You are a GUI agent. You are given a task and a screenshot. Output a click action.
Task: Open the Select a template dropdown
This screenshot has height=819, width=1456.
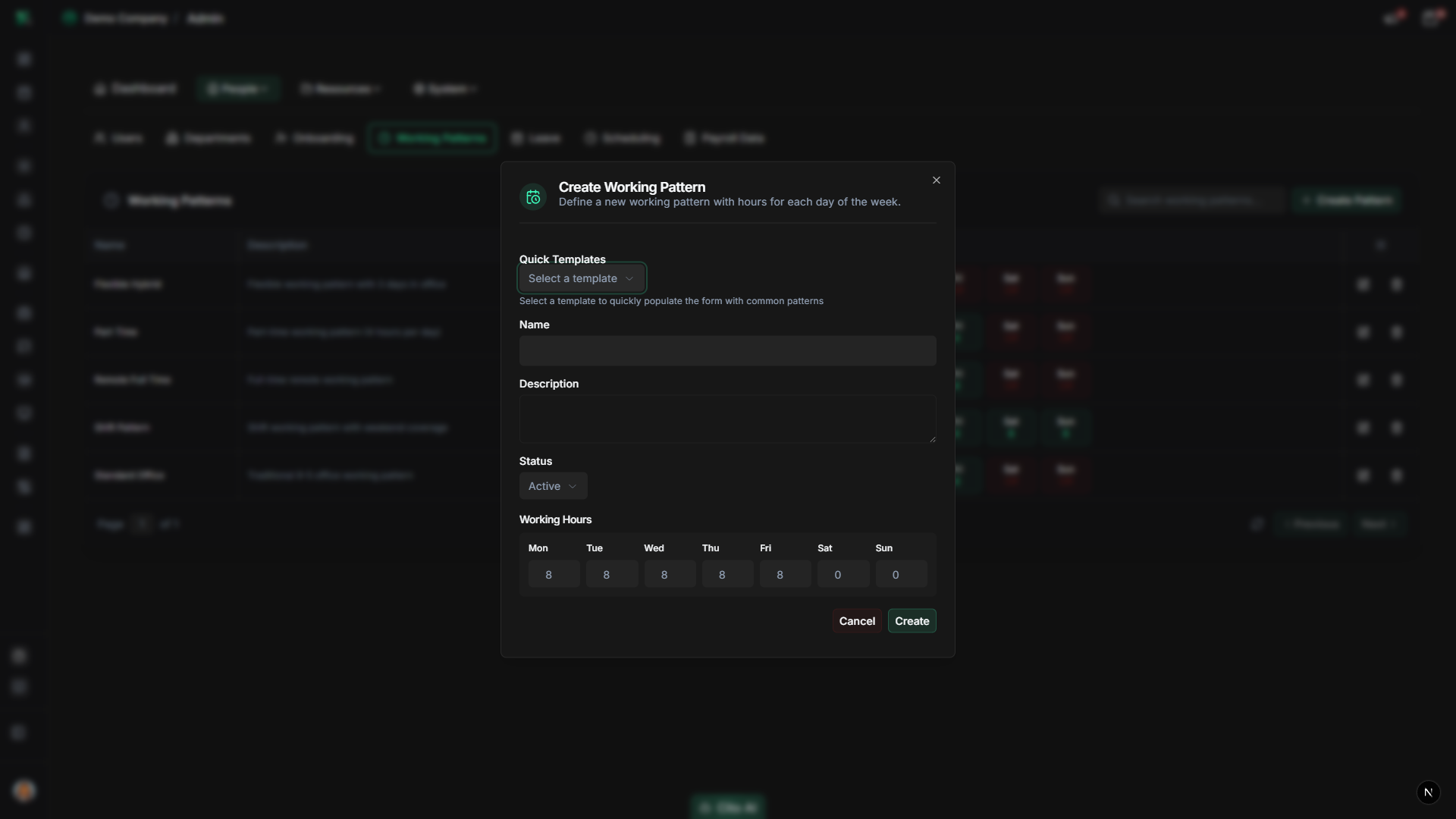(582, 278)
